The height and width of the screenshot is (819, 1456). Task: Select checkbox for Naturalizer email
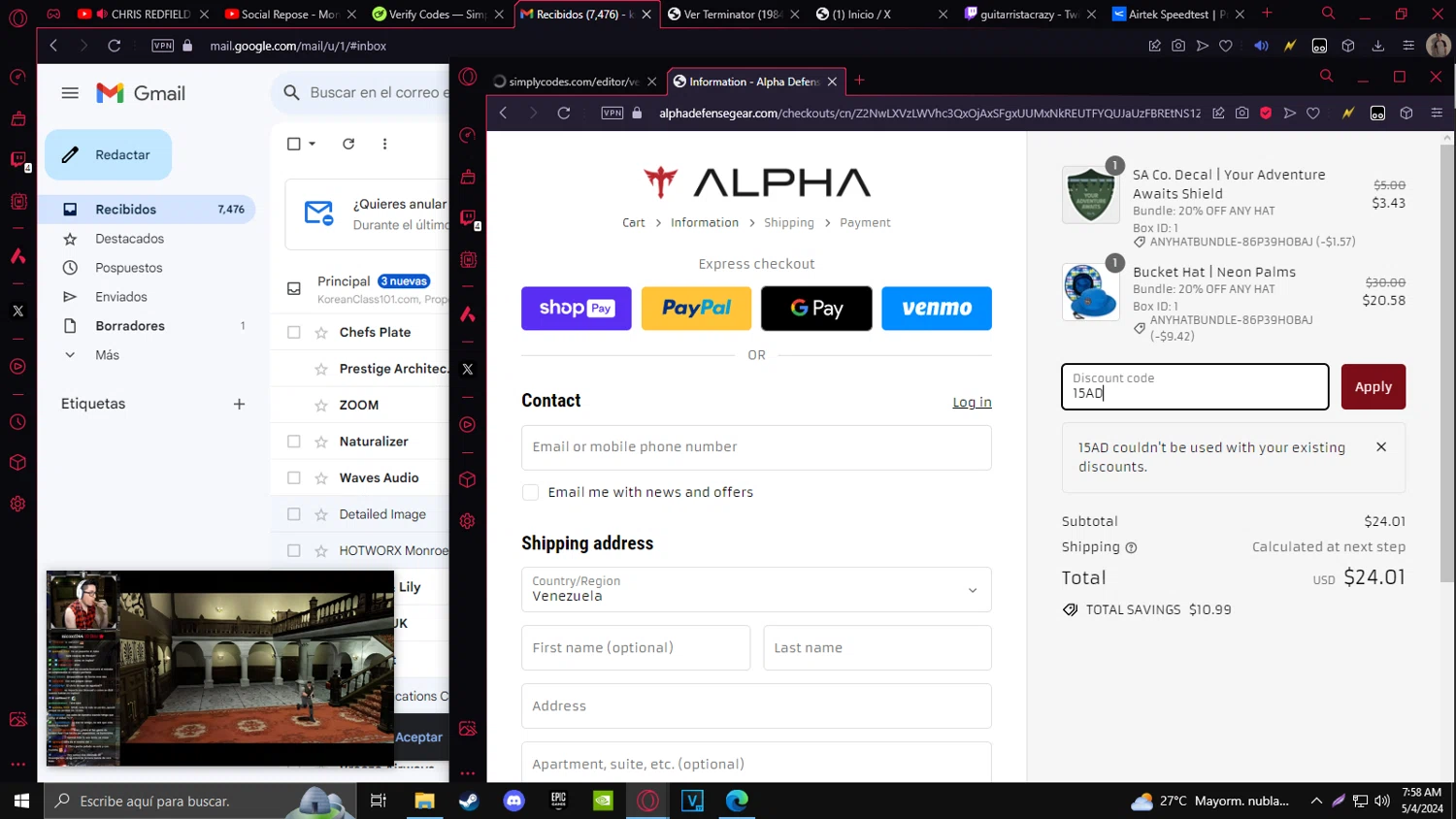[x=294, y=442]
